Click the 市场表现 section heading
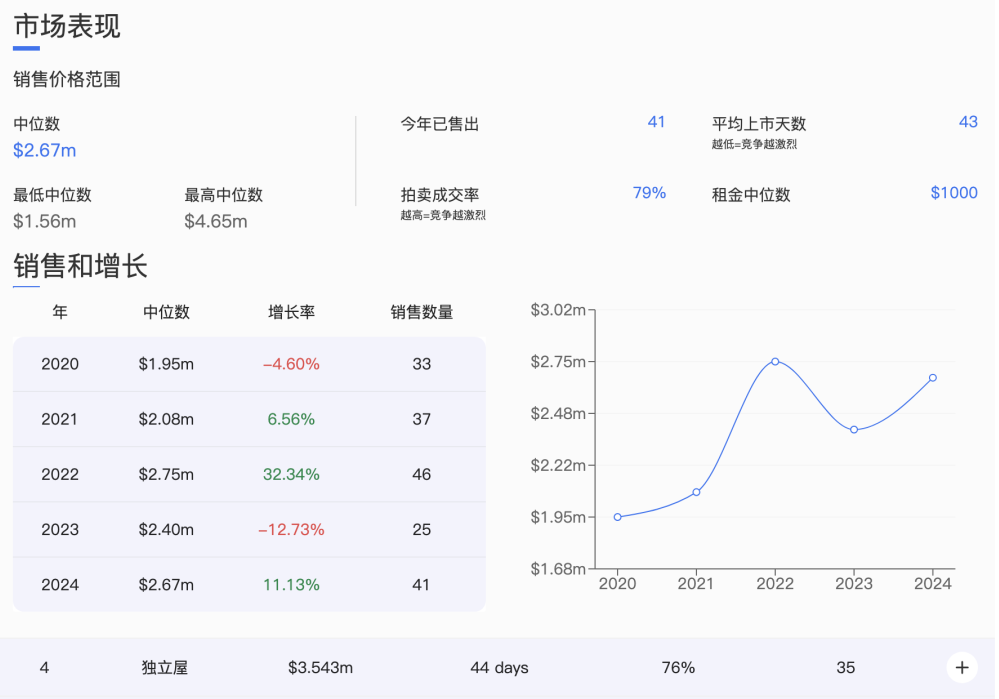 pos(67,26)
